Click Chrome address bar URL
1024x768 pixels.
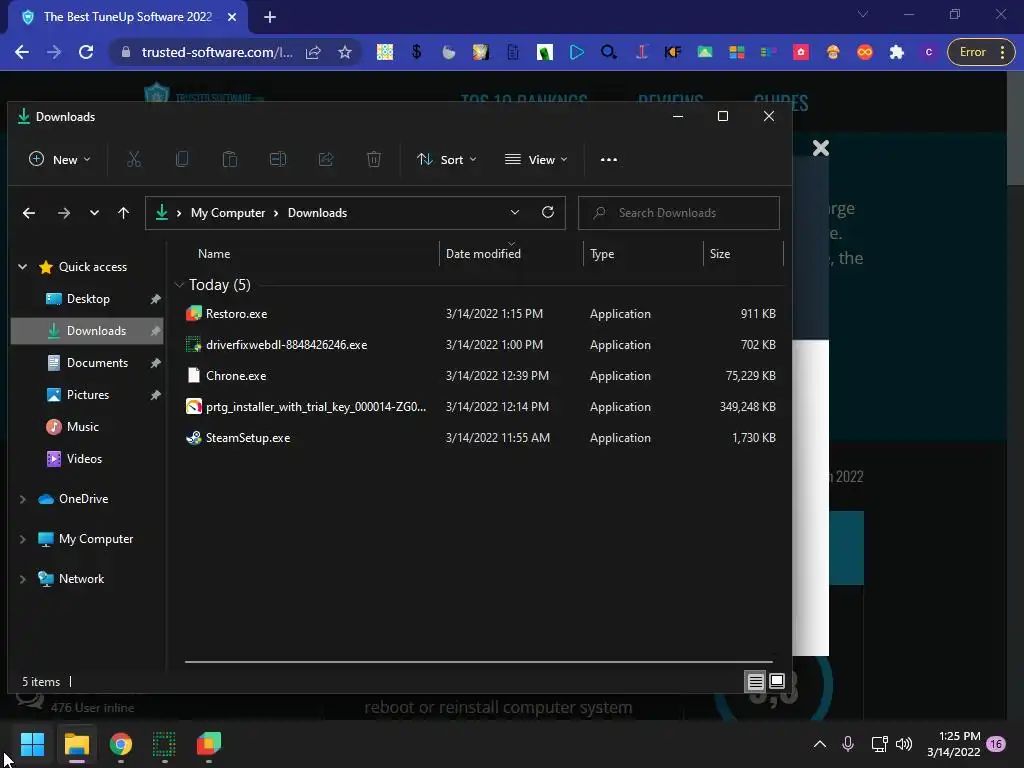pos(217,52)
